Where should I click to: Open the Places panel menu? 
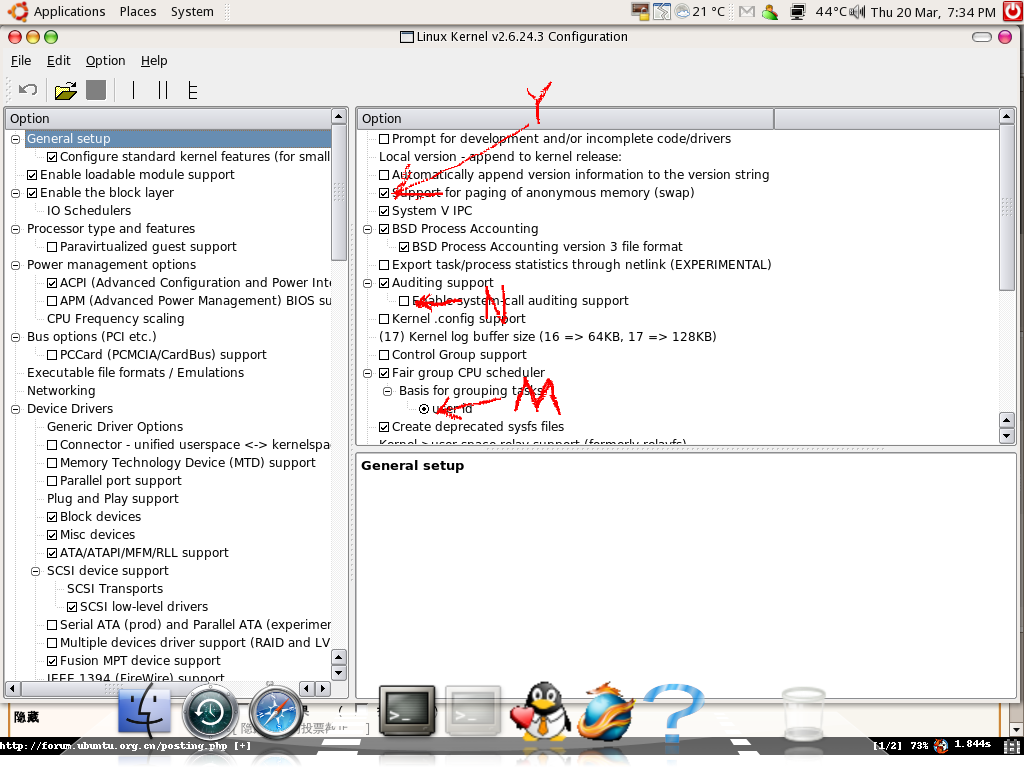138,12
